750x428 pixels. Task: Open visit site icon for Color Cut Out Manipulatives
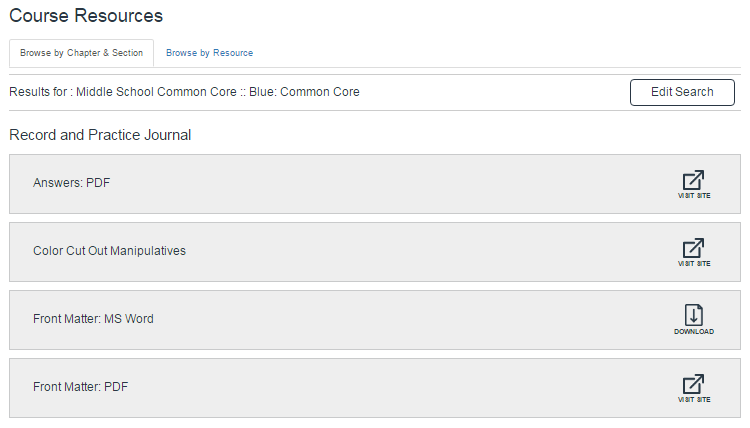(693, 248)
